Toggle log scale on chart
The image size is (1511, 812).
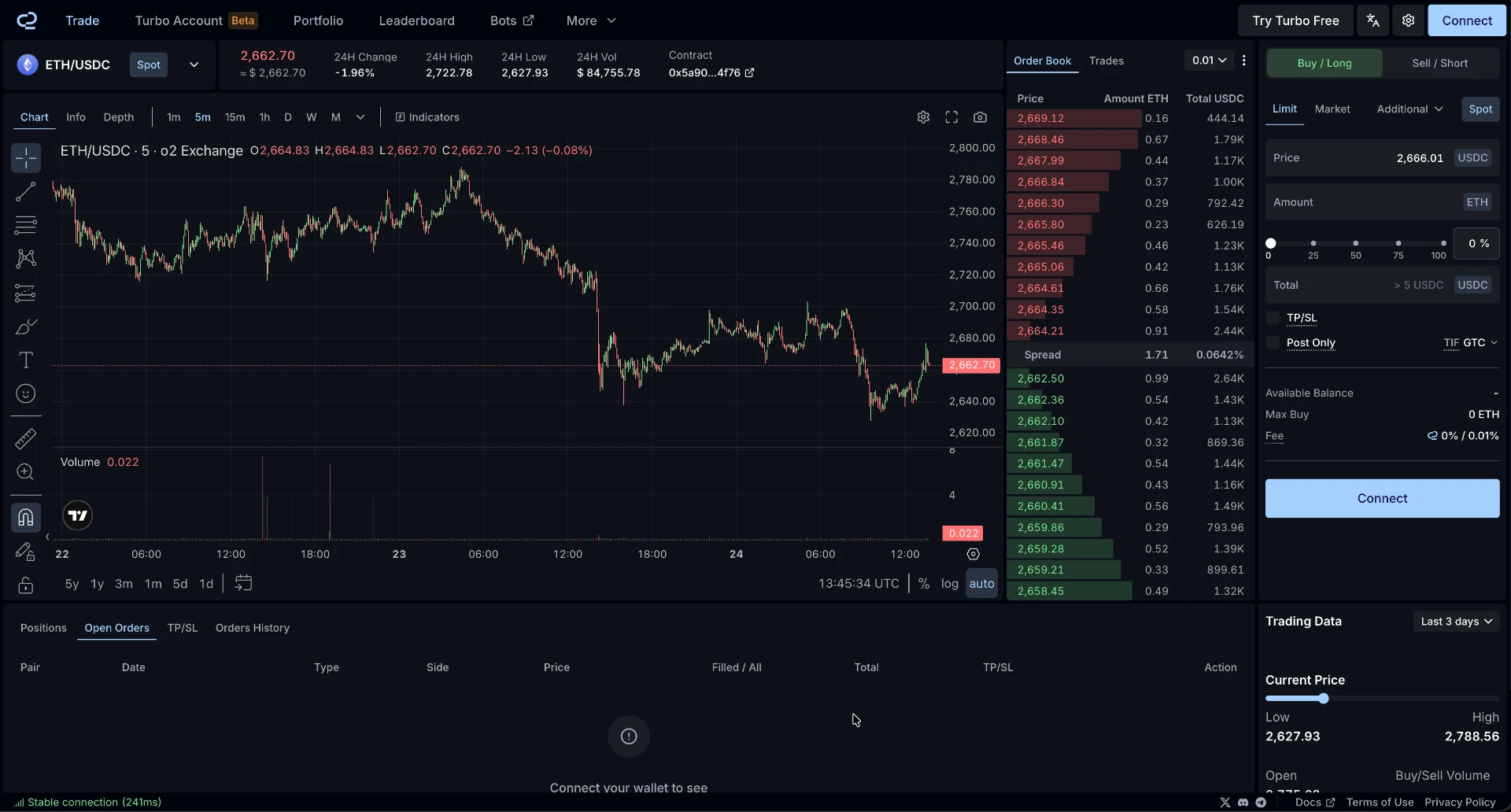click(950, 584)
